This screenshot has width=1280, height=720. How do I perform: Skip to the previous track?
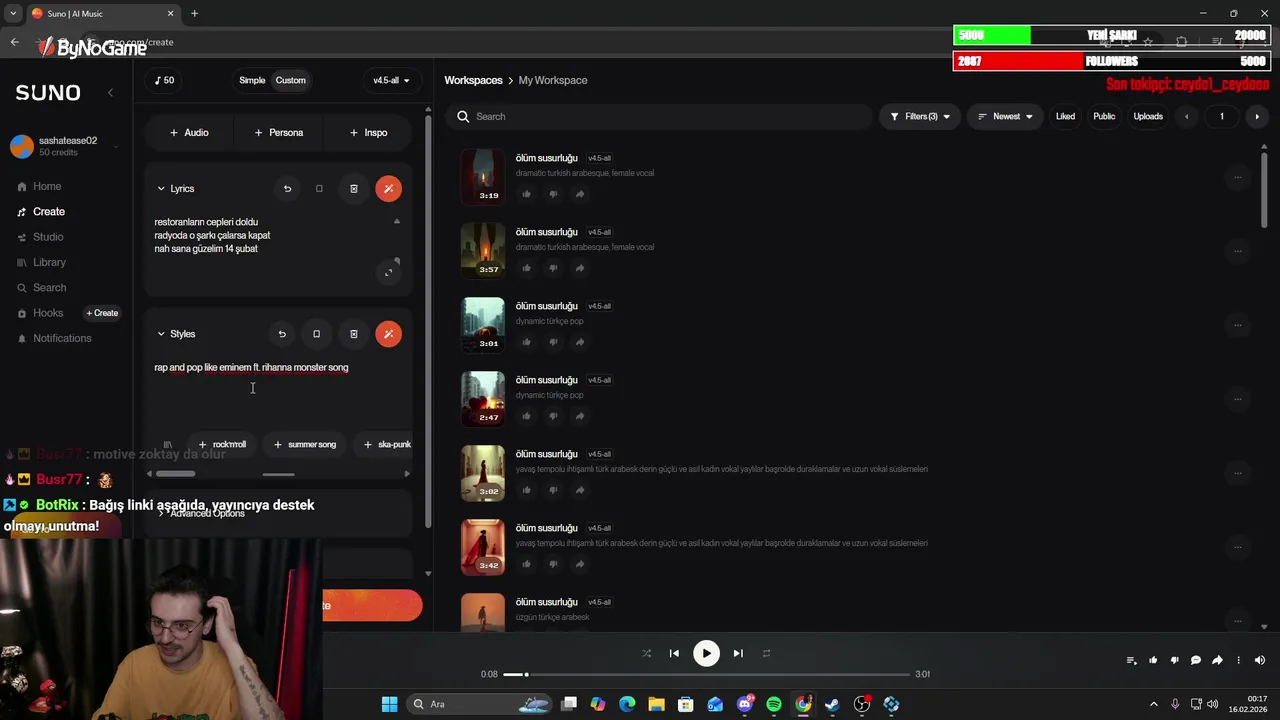[674, 653]
